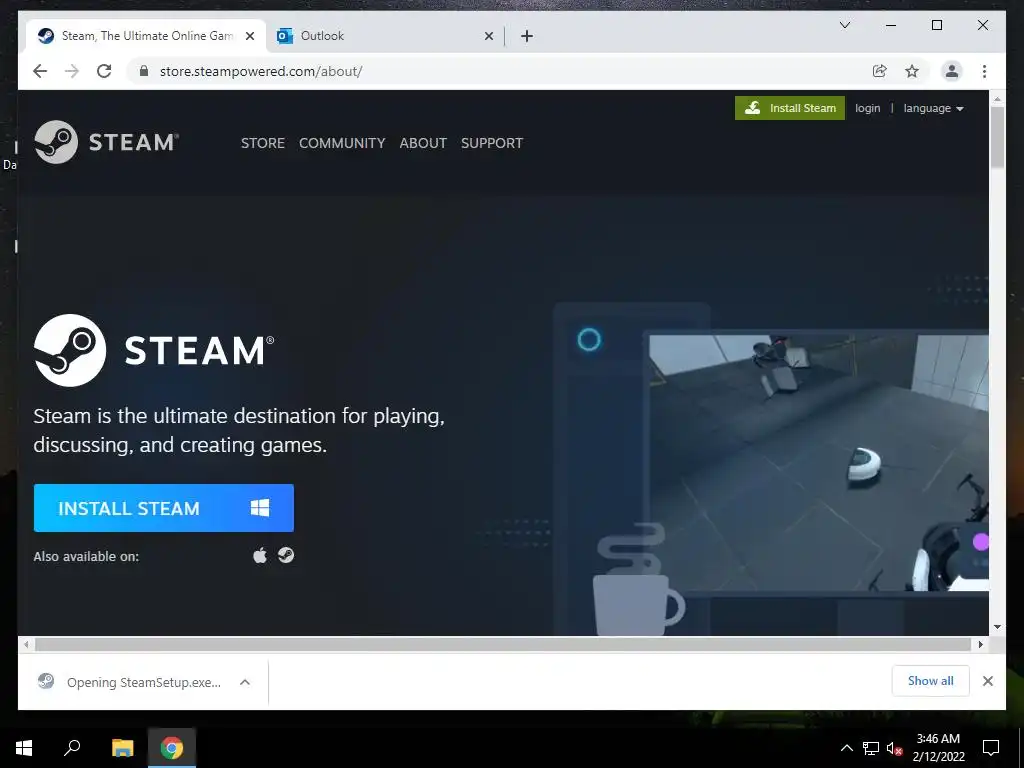Open a new tab with the plus button
The height and width of the screenshot is (768, 1024).
(x=527, y=36)
